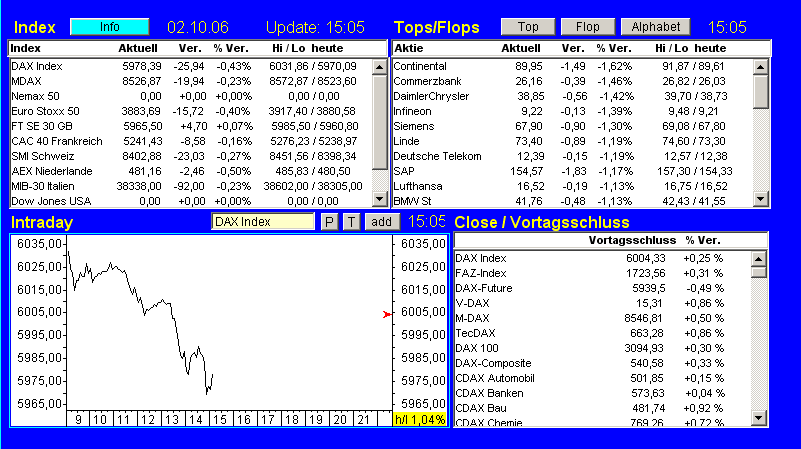Select the DAX-Future row
Viewport: 801px width, 449px height.
pyautogui.click(x=602, y=289)
